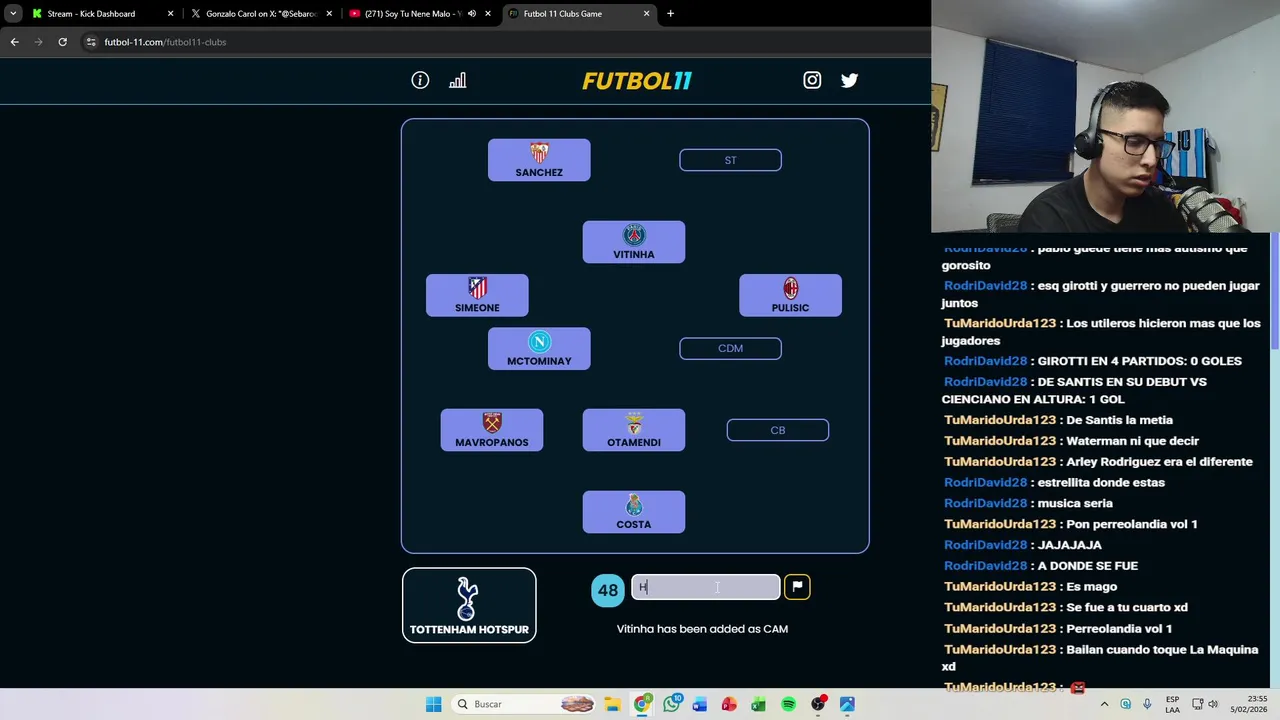Image resolution: width=1280 pixels, height=720 pixels.
Task: Open the game info icon
Action: coord(420,80)
